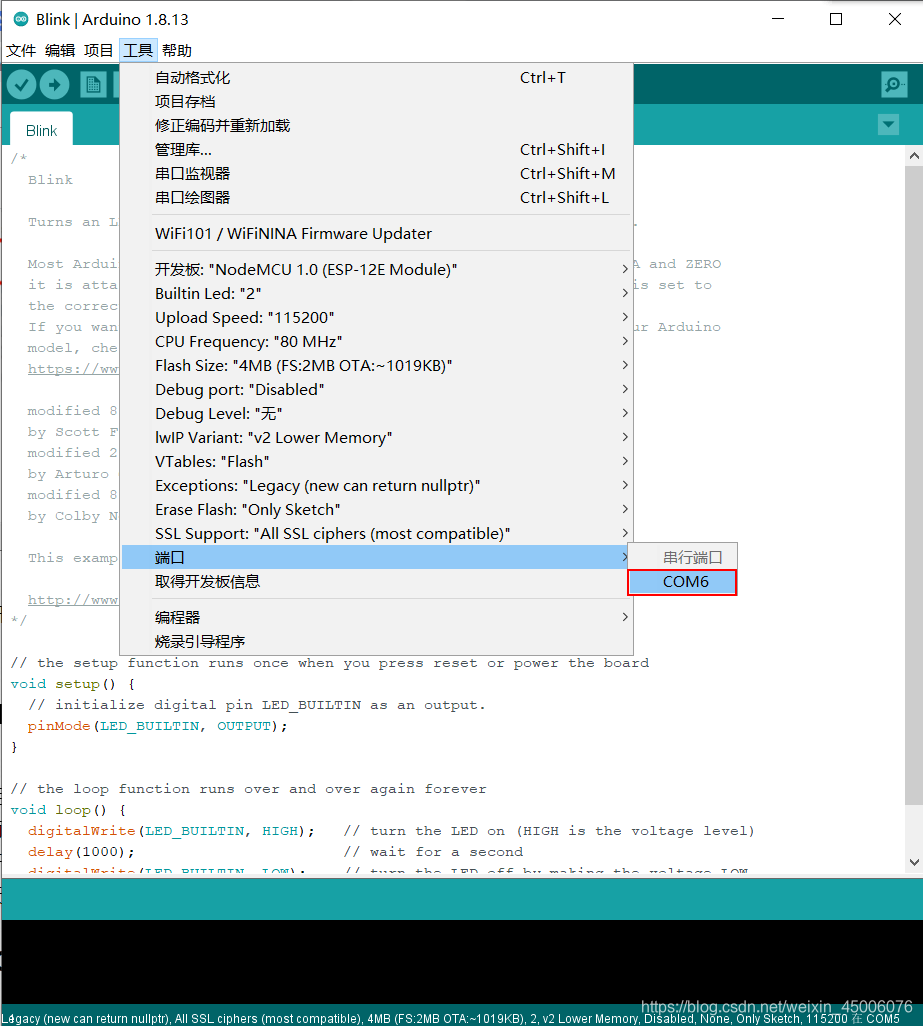Click the 工具 menu in menu bar
Viewport: 923px width, 1026px height.
[x=138, y=50]
